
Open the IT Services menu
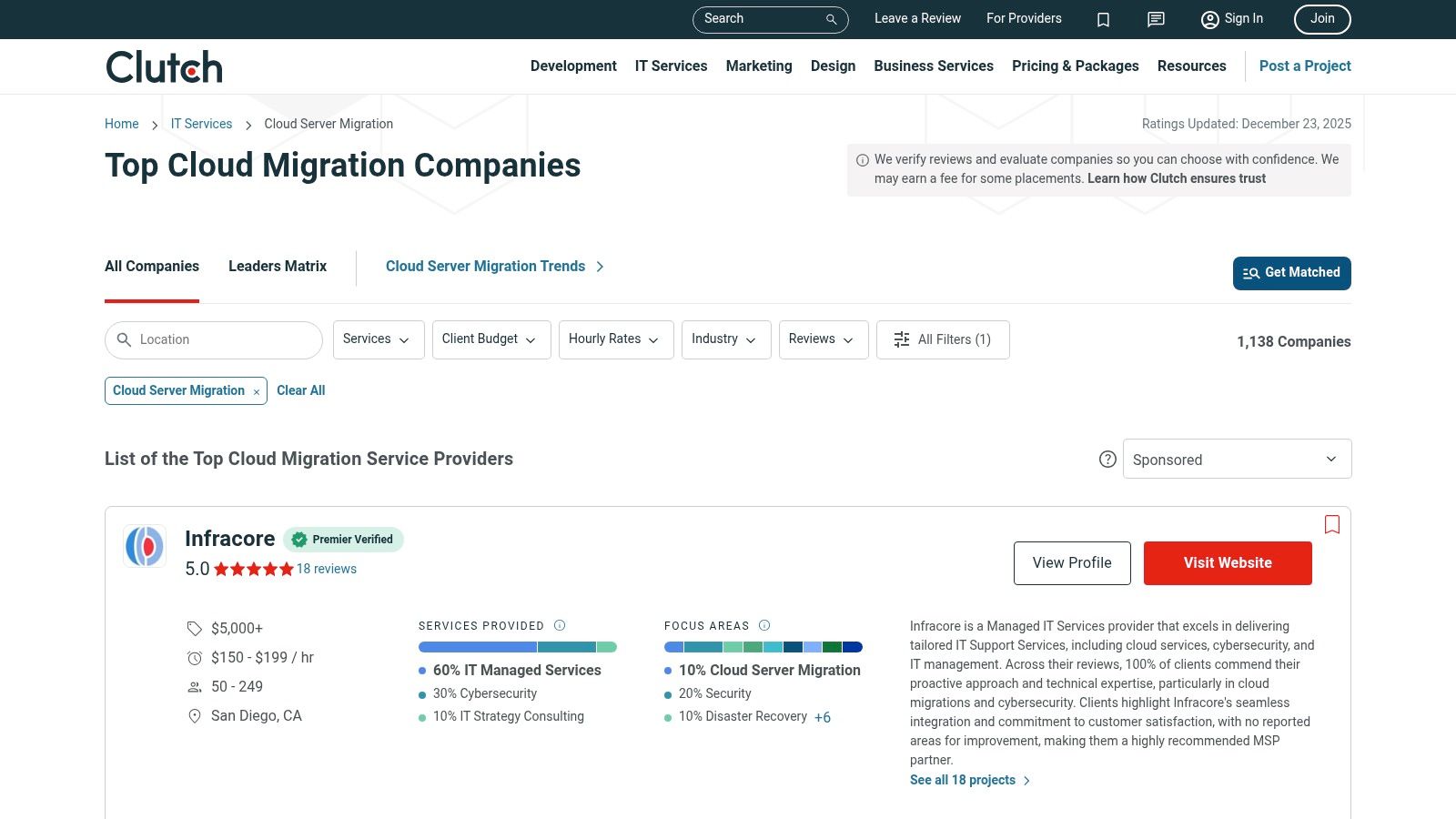pos(671,66)
